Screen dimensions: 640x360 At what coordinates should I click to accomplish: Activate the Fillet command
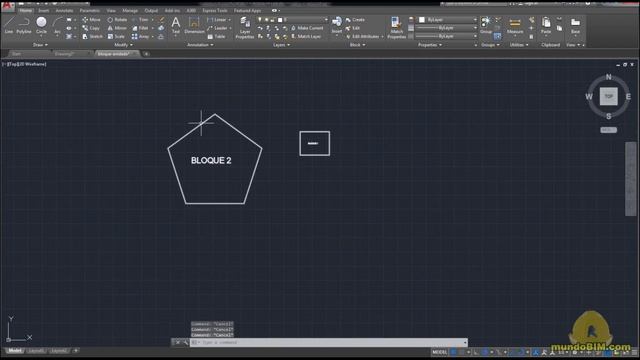pos(140,28)
